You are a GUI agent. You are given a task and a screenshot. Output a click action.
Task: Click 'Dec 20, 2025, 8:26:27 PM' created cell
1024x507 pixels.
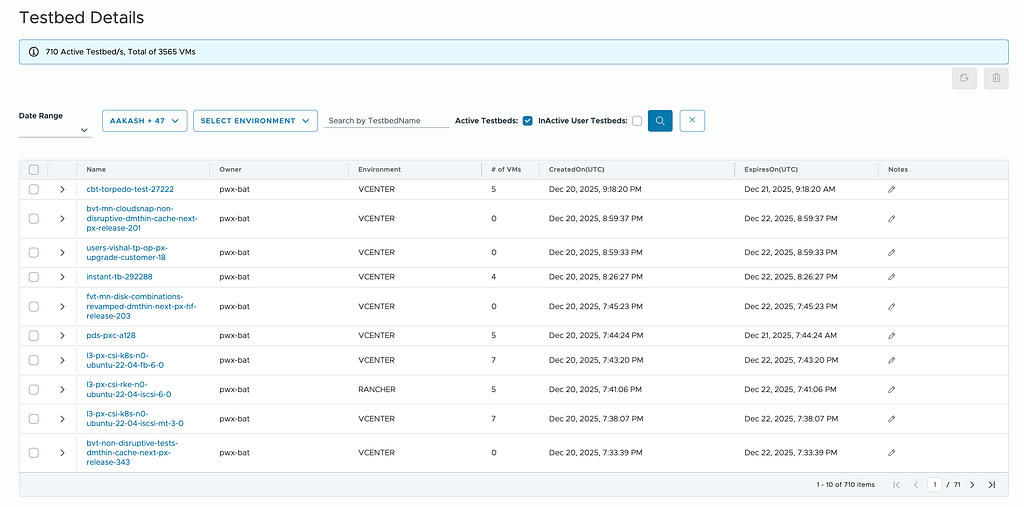coord(596,277)
